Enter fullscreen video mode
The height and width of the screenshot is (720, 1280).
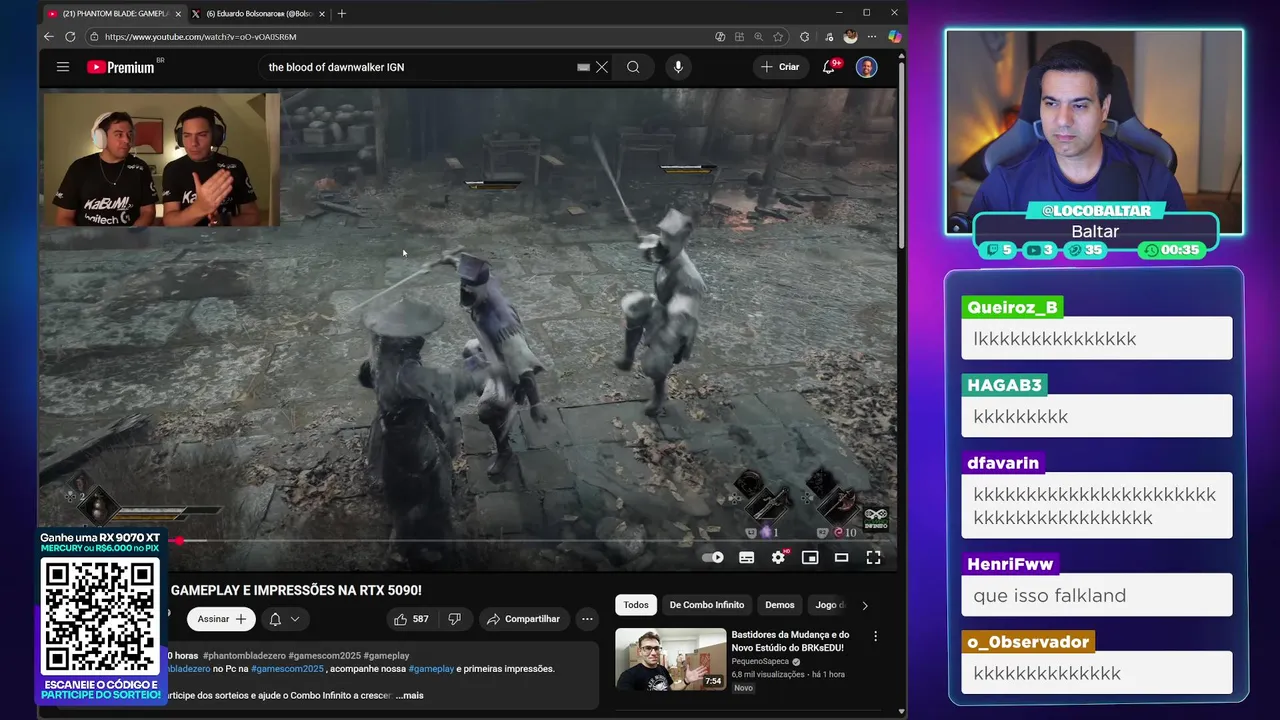873,558
